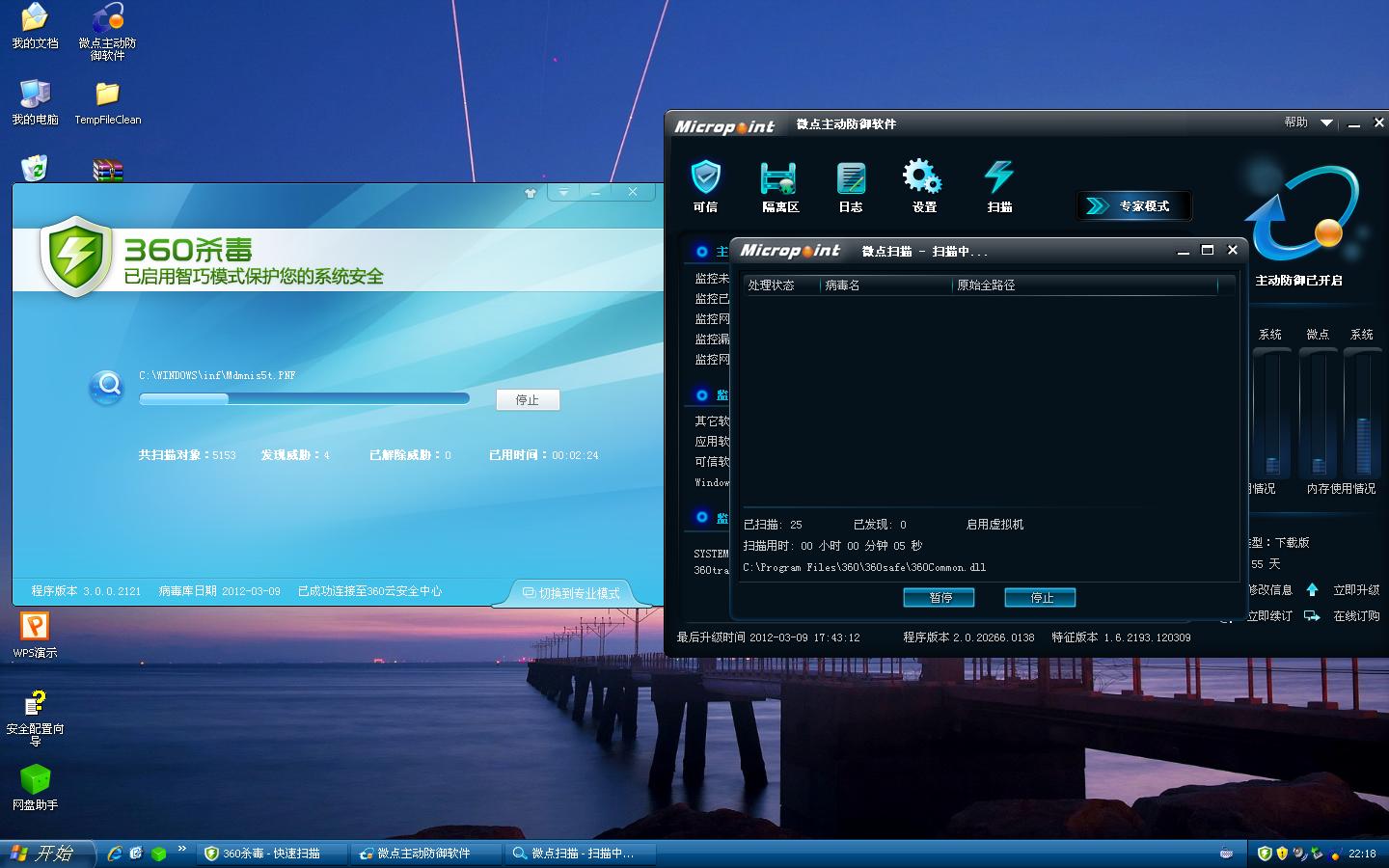
Task: Click 病毒库日期 2012-03-09 status text
Action: (x=219, y=591)
